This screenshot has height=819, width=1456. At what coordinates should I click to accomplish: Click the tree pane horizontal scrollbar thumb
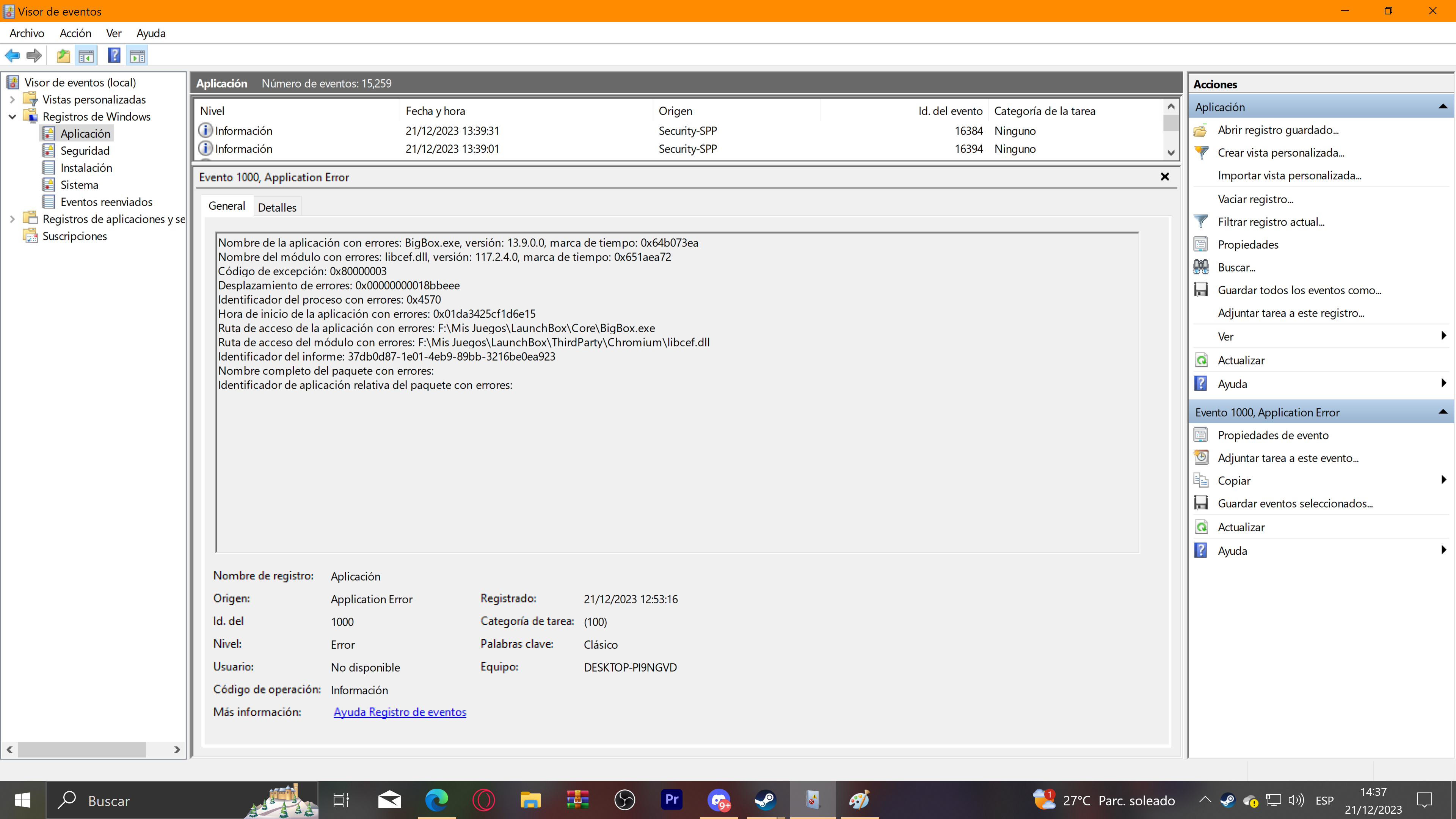point(82,750)
